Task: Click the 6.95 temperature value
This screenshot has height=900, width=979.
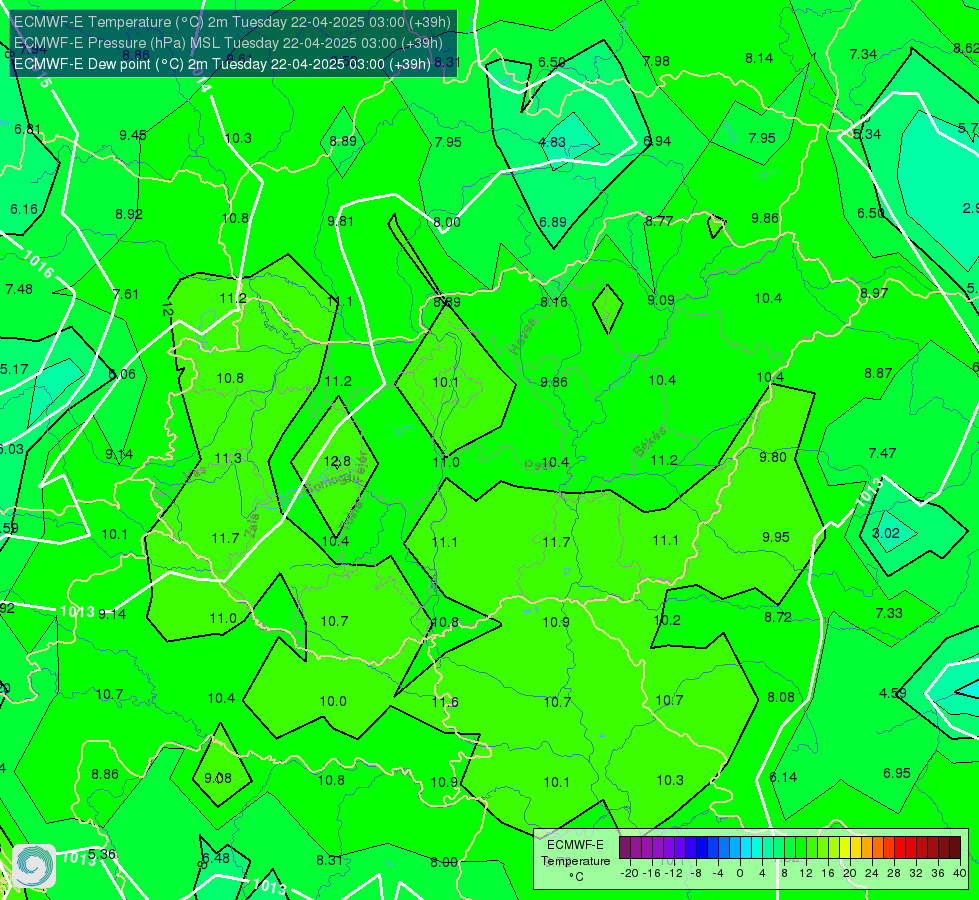Action: pyautogui.click(x=897, y=773)
